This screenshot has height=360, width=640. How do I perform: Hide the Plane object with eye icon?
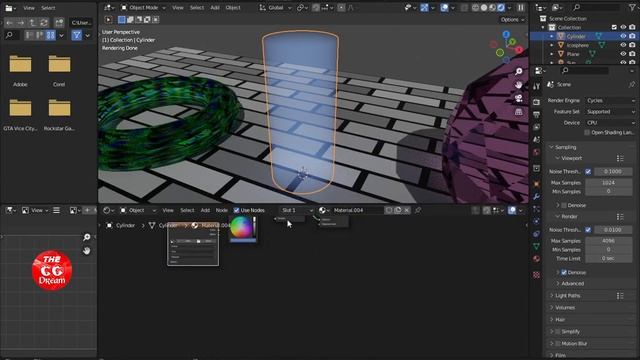coord(623,54)
